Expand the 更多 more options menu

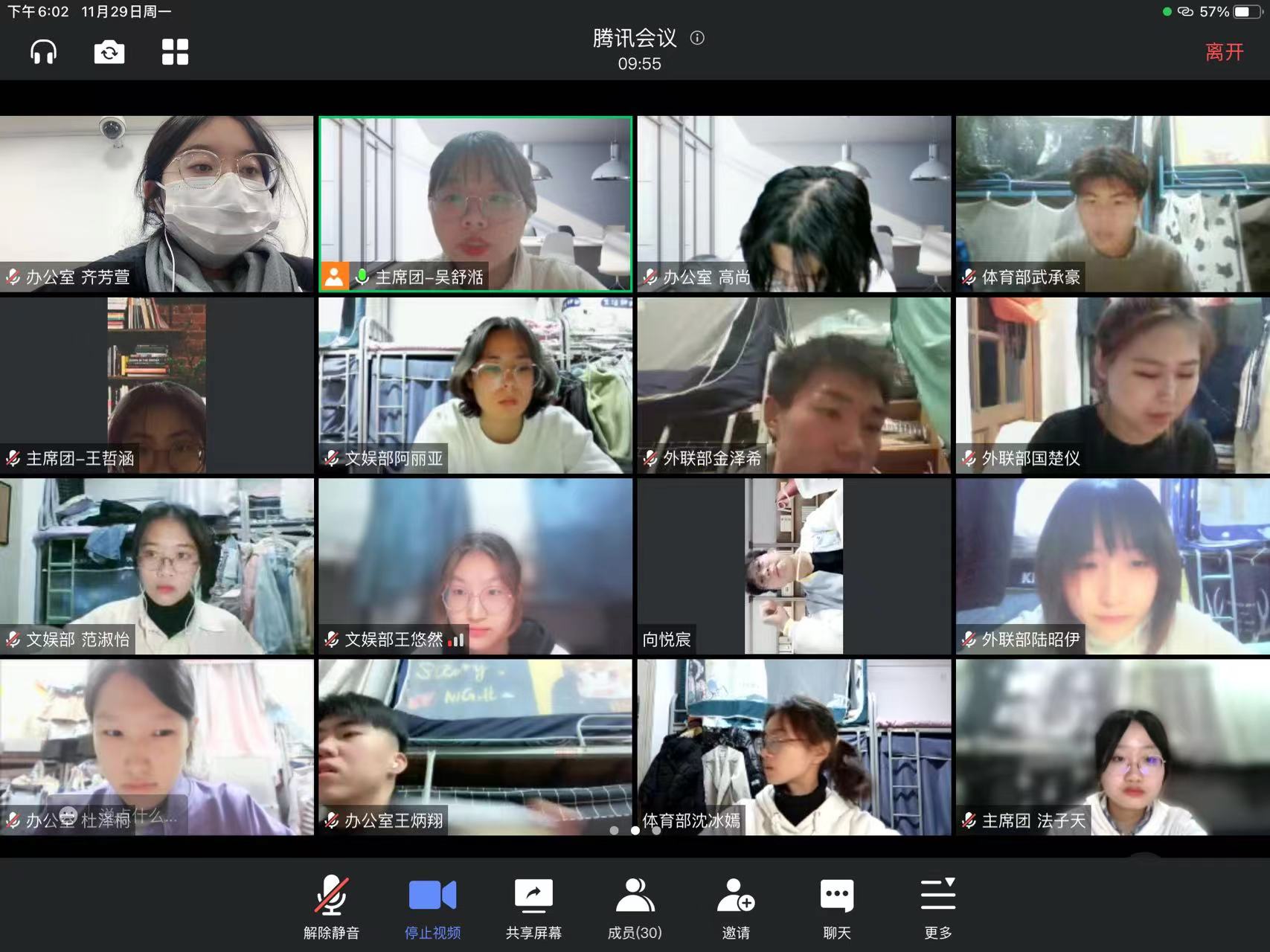[x=938, y=907]
